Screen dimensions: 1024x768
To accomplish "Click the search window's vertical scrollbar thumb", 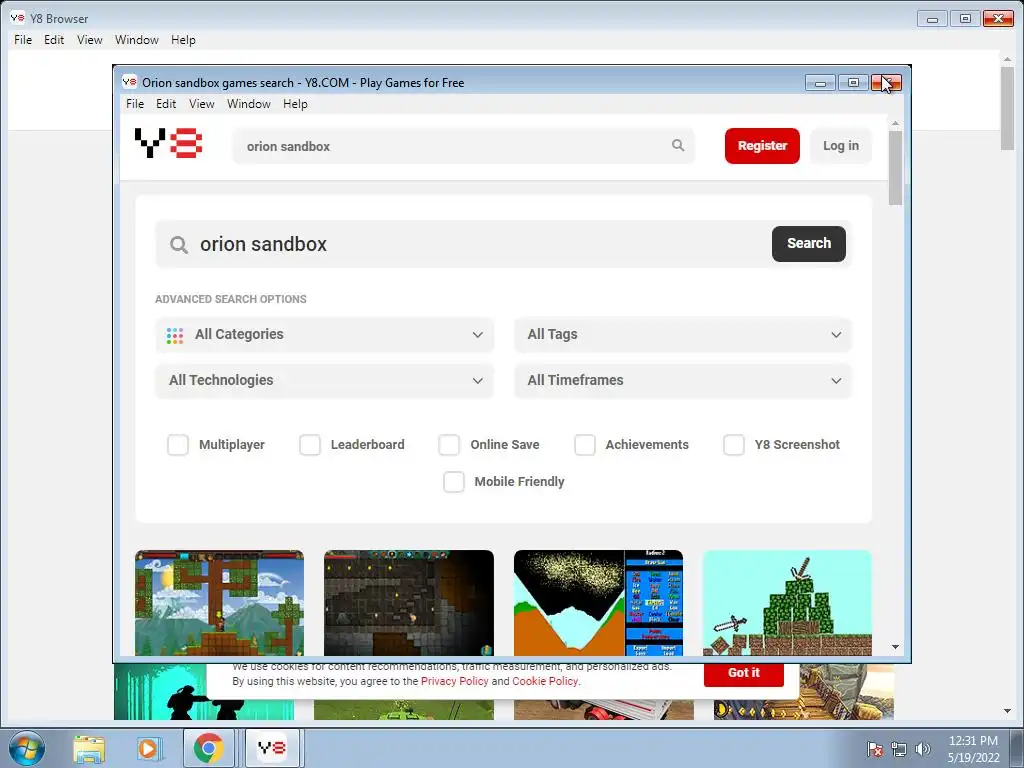I will (895, 168).
